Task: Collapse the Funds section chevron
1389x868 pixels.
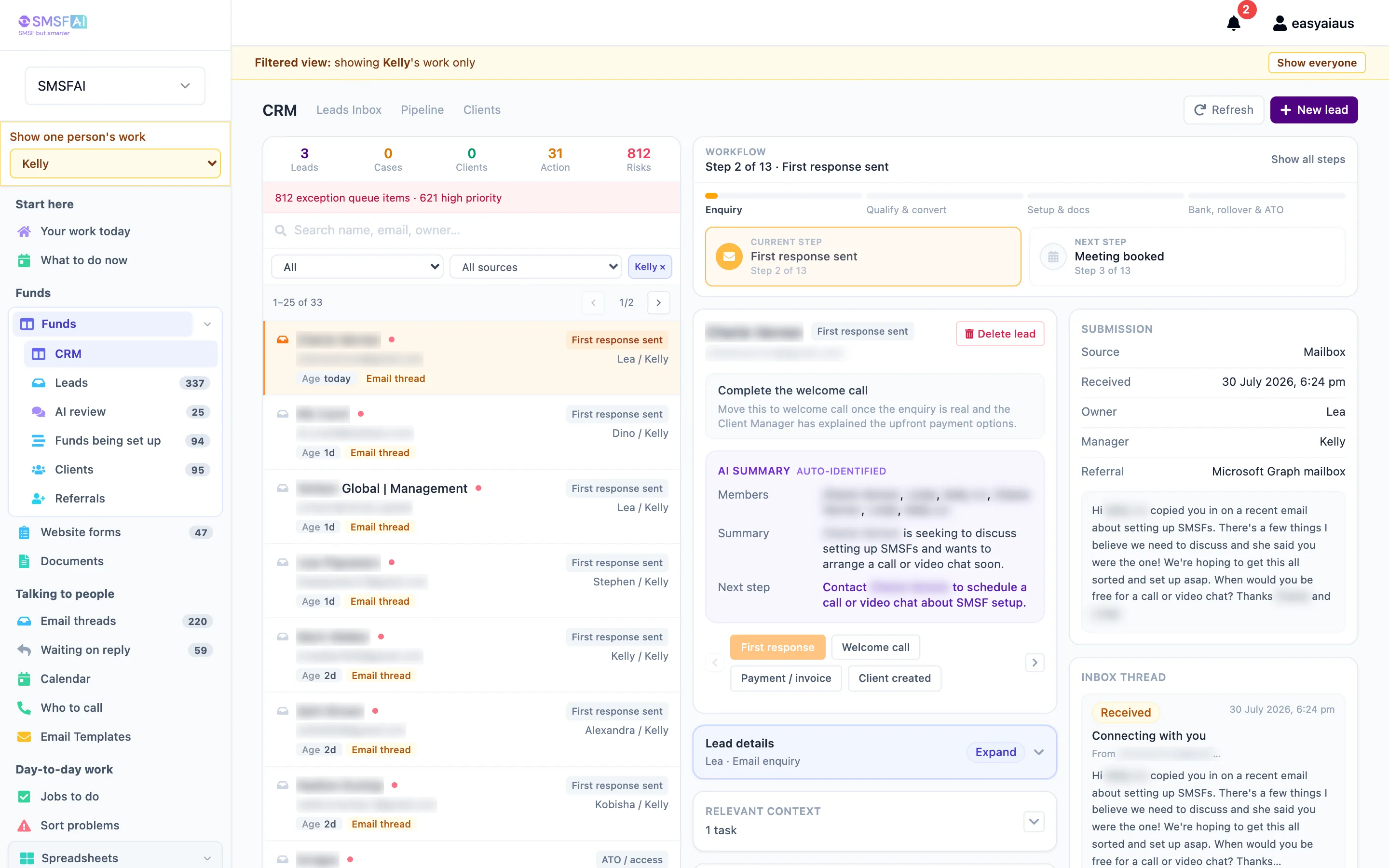Action: (207, 324)
